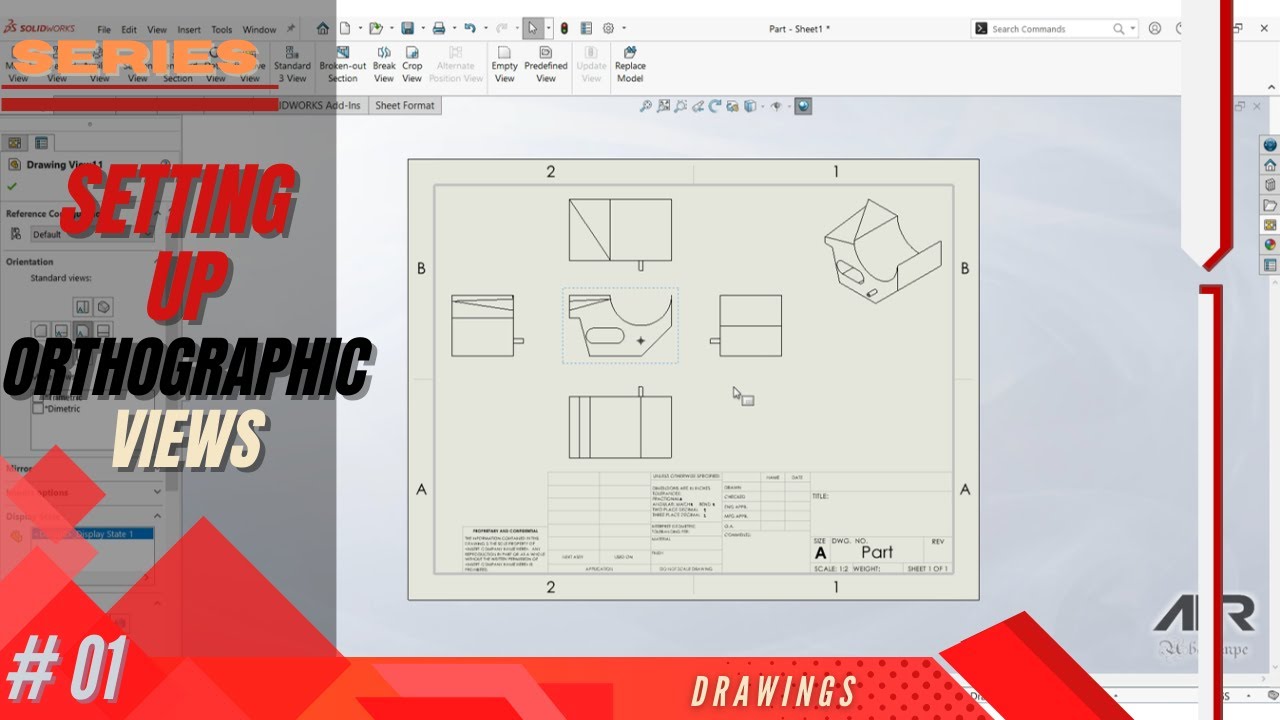This screenshot has height=720, width=1280.
Task: Click the Print icon
Action: click(438, 29)
